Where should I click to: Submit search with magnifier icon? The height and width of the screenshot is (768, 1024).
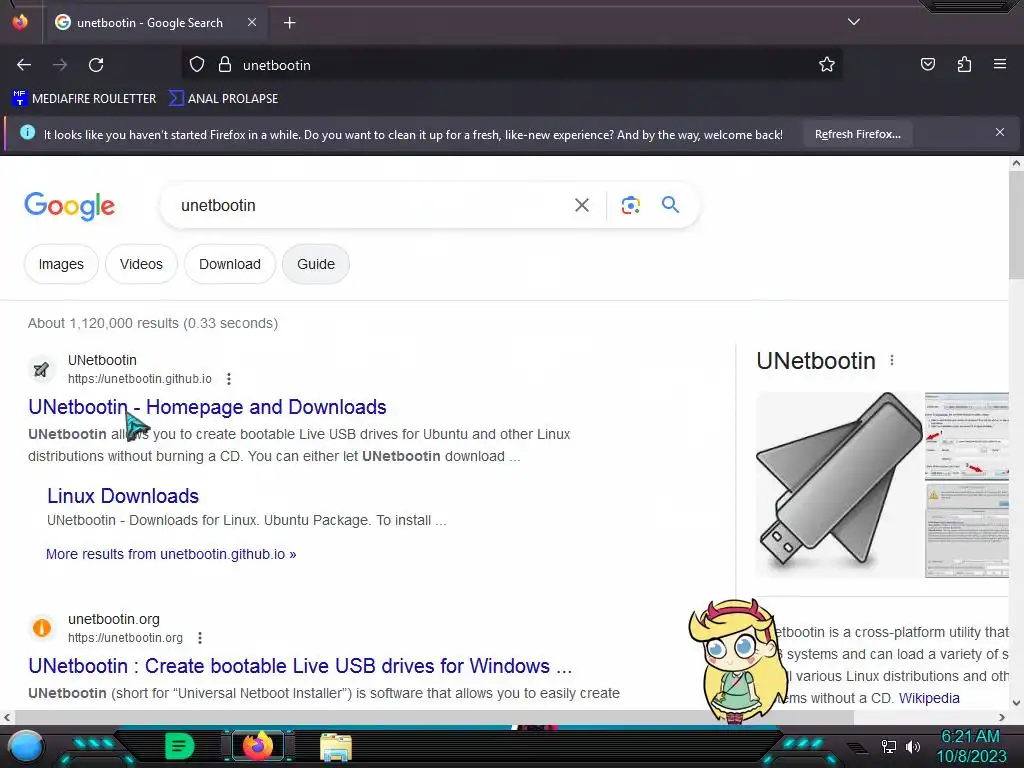point(670,205)
